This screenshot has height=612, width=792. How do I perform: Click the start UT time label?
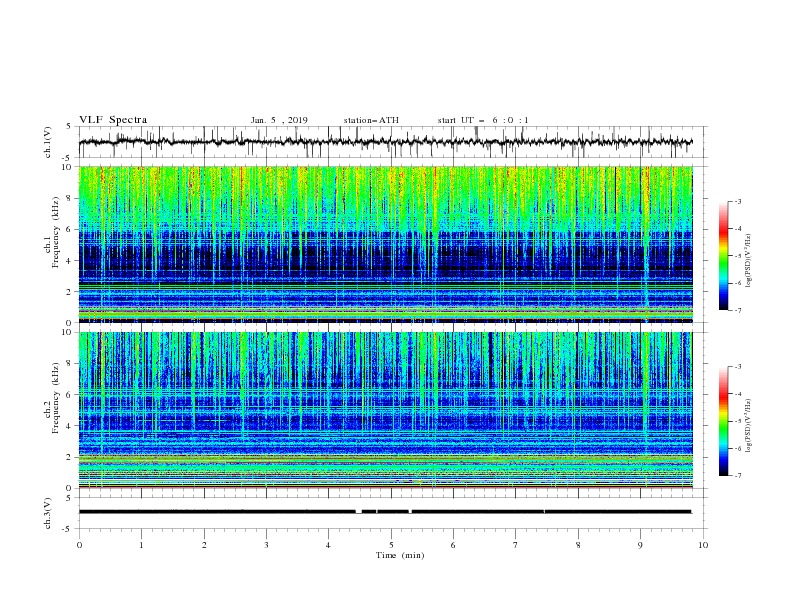click(x=483, y=120)
